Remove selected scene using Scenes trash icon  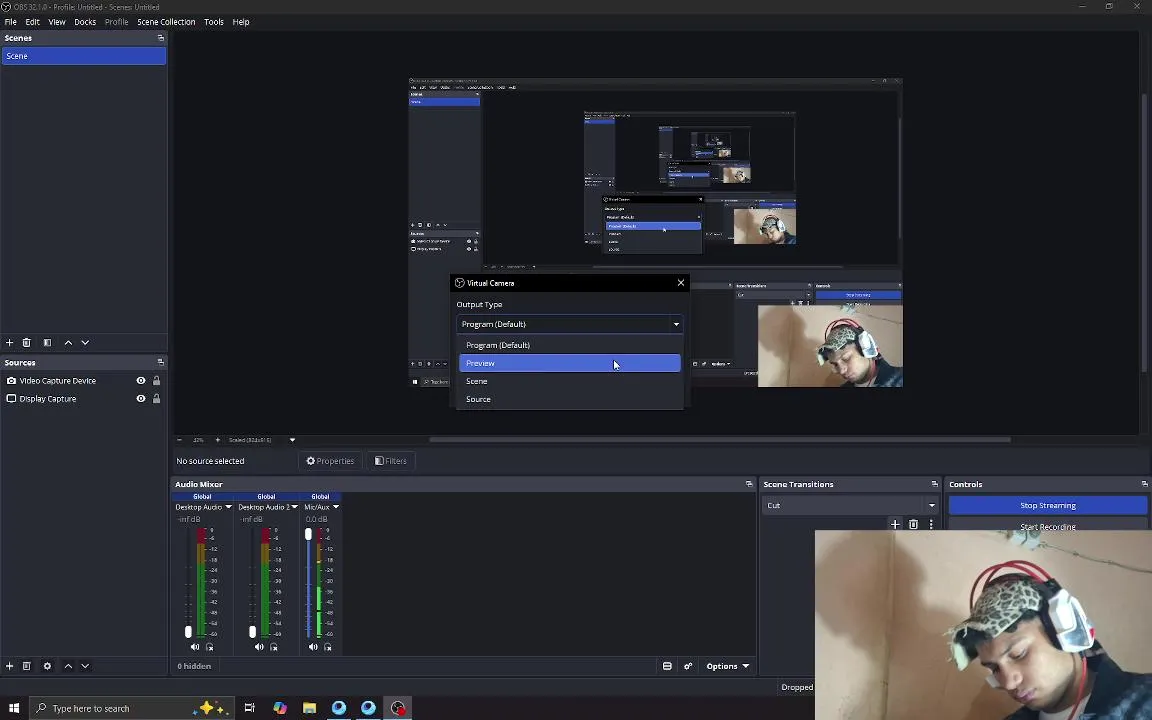[26, 342]
